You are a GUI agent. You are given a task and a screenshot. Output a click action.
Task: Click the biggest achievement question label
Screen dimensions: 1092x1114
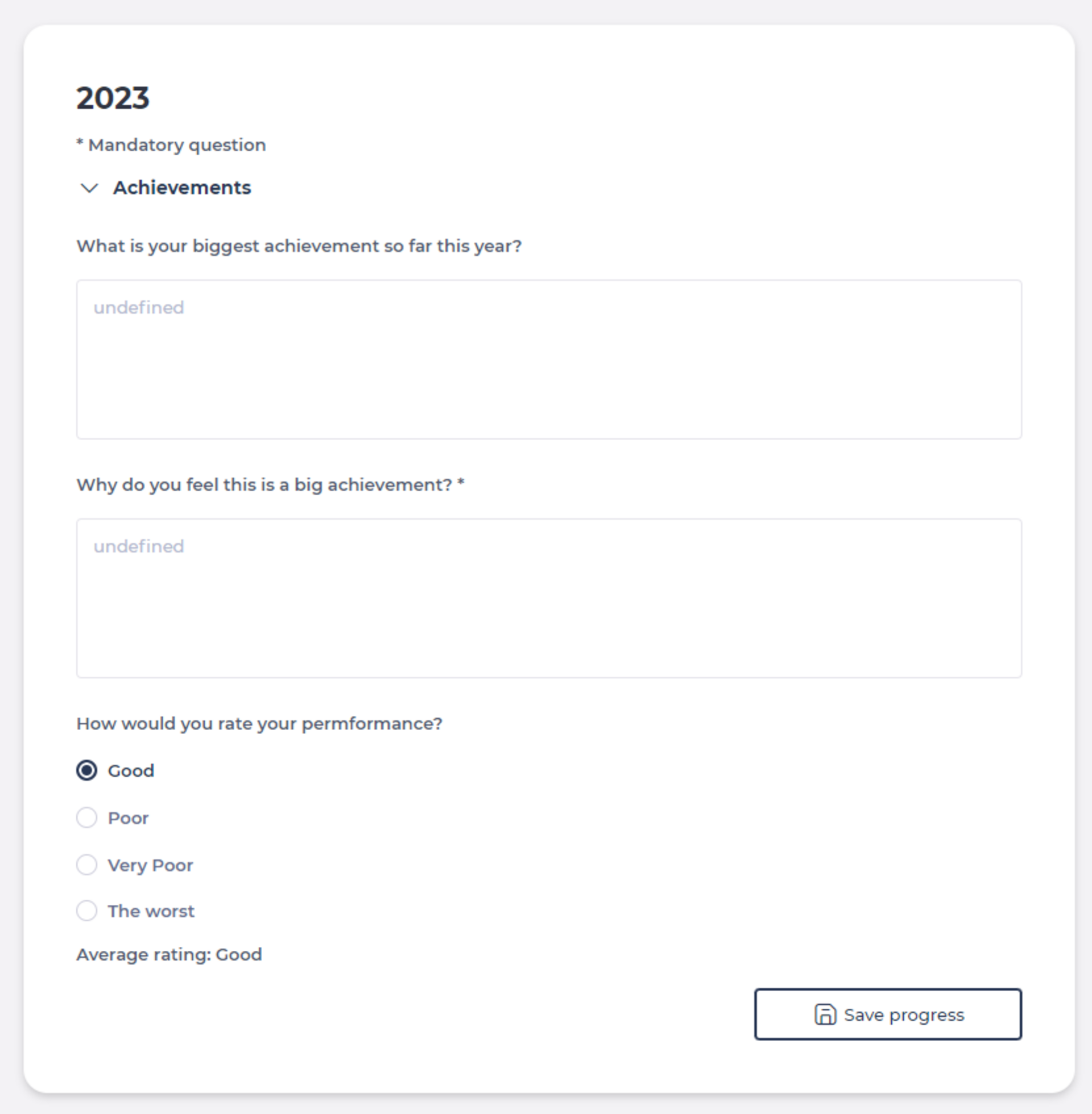(x=299, y=246)
